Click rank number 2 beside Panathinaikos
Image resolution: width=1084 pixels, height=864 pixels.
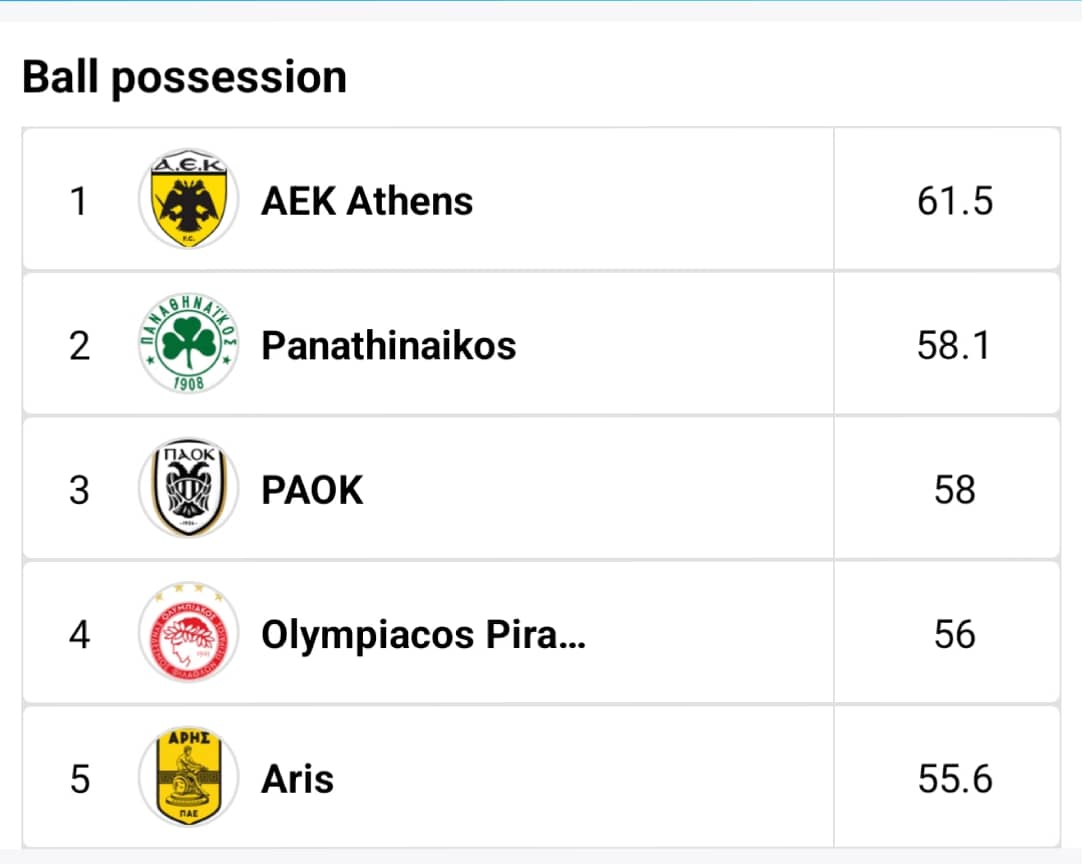click(x=78, y=346)
